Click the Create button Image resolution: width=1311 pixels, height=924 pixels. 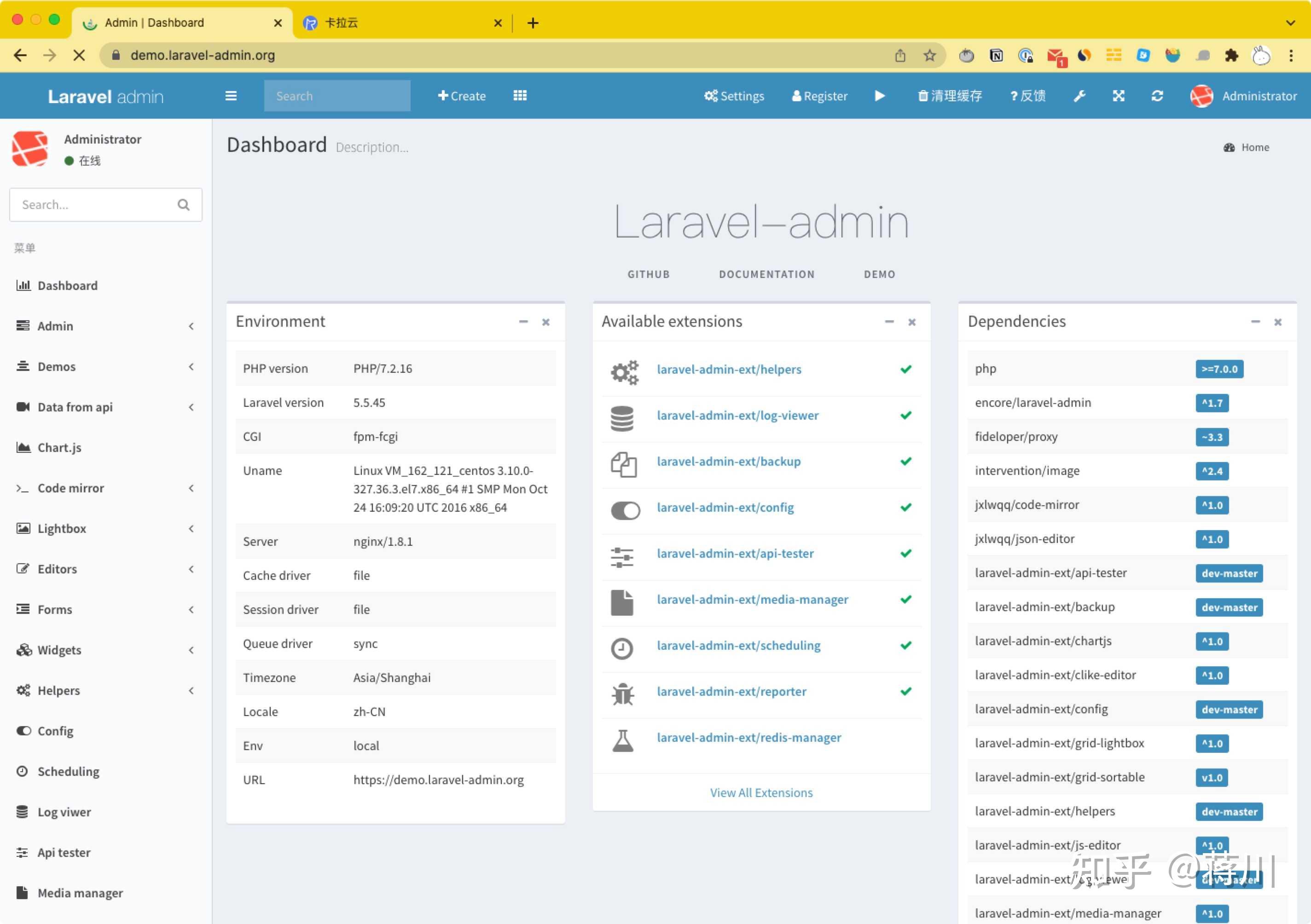(461, 95)
